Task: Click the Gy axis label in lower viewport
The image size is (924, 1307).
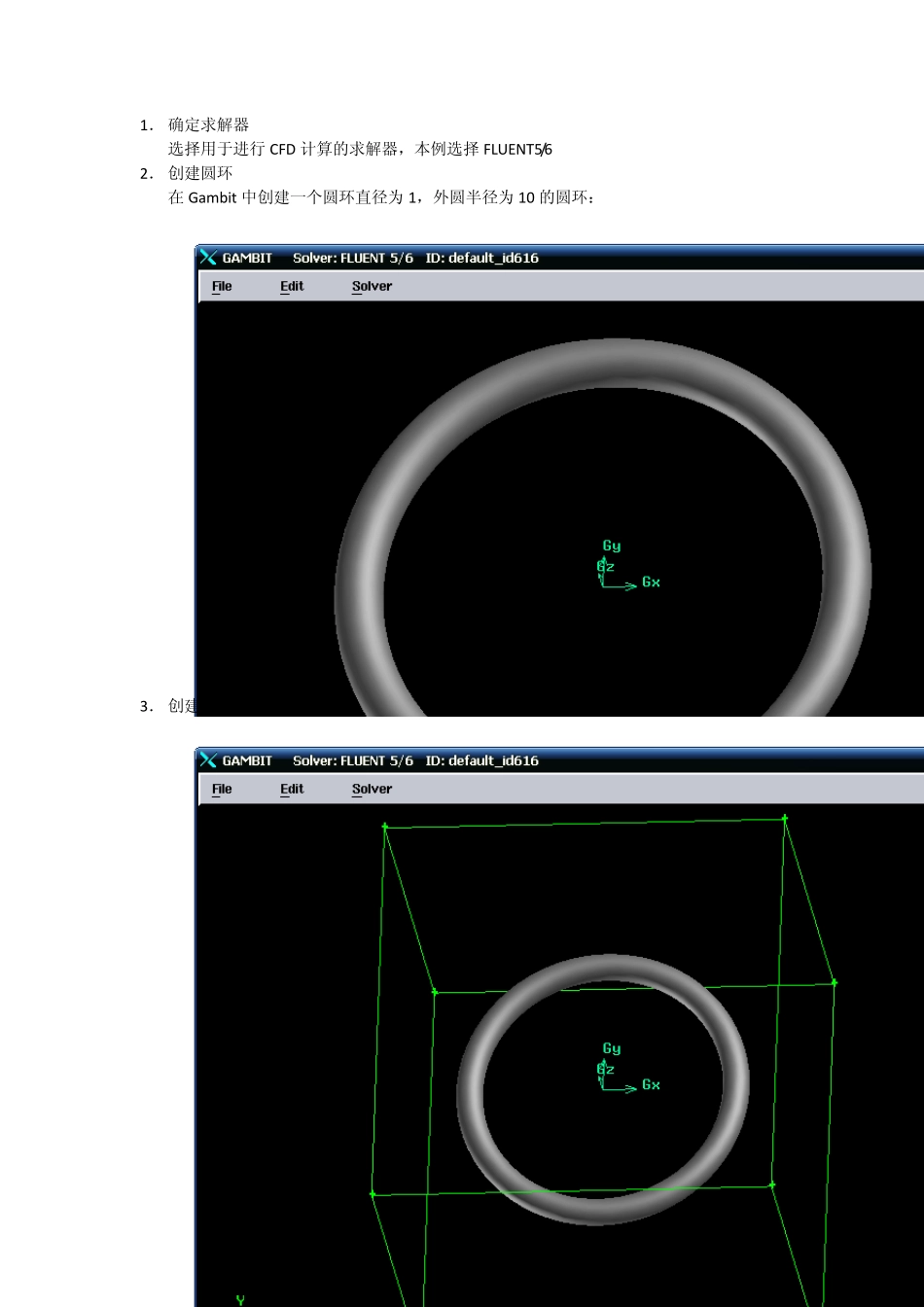Action: point(611,1049)
